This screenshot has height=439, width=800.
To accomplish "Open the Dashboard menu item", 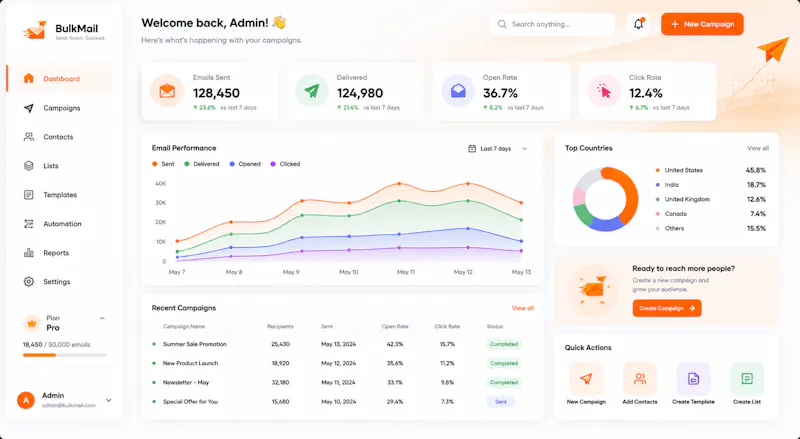I will (63, 78).
